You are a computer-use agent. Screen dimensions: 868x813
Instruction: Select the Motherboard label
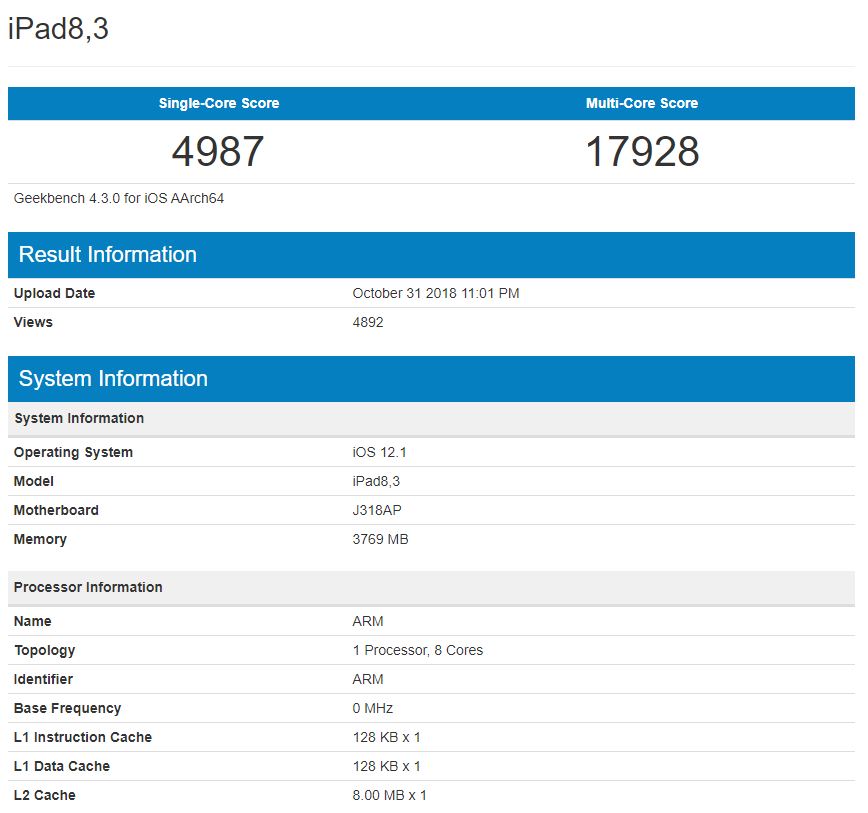(x=56, y=510)
